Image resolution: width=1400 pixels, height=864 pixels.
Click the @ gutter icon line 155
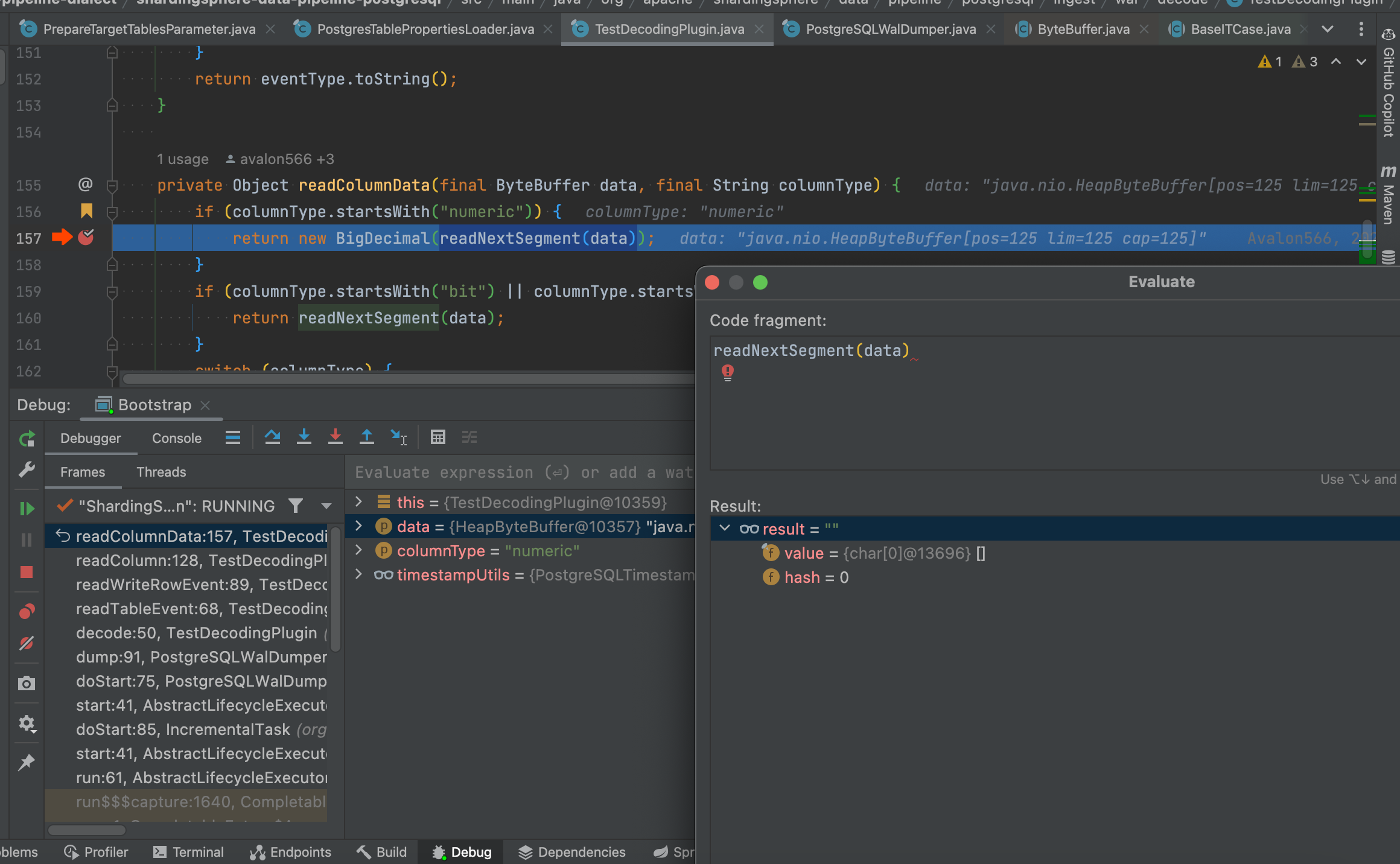coord(86,184)
